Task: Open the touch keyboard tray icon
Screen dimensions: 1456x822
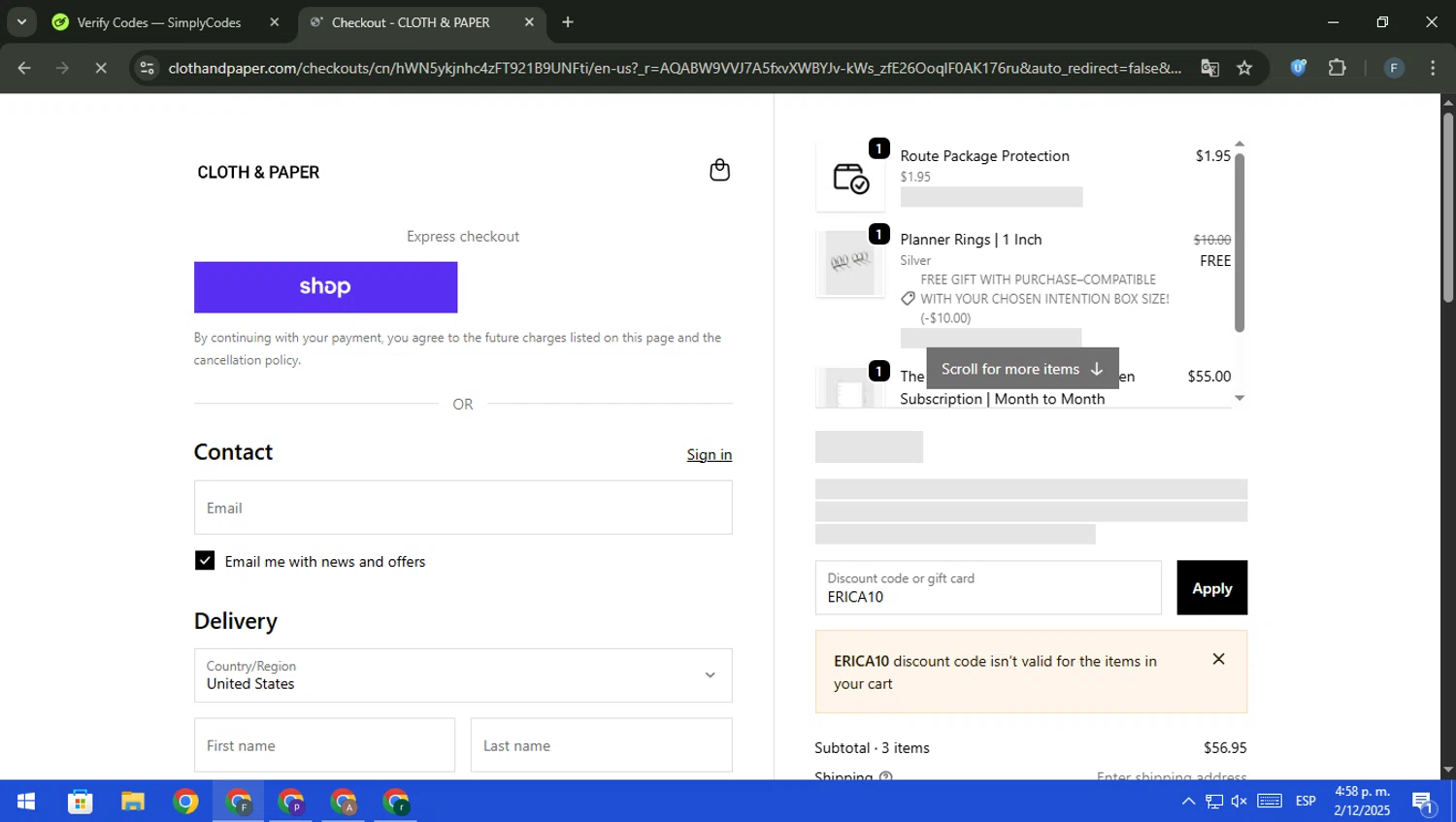Action: pos(1270,802)
